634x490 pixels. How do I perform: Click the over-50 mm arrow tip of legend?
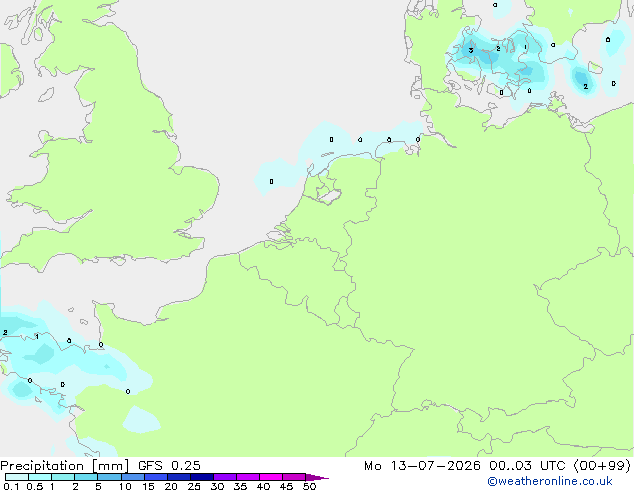(x=317, y=477)
